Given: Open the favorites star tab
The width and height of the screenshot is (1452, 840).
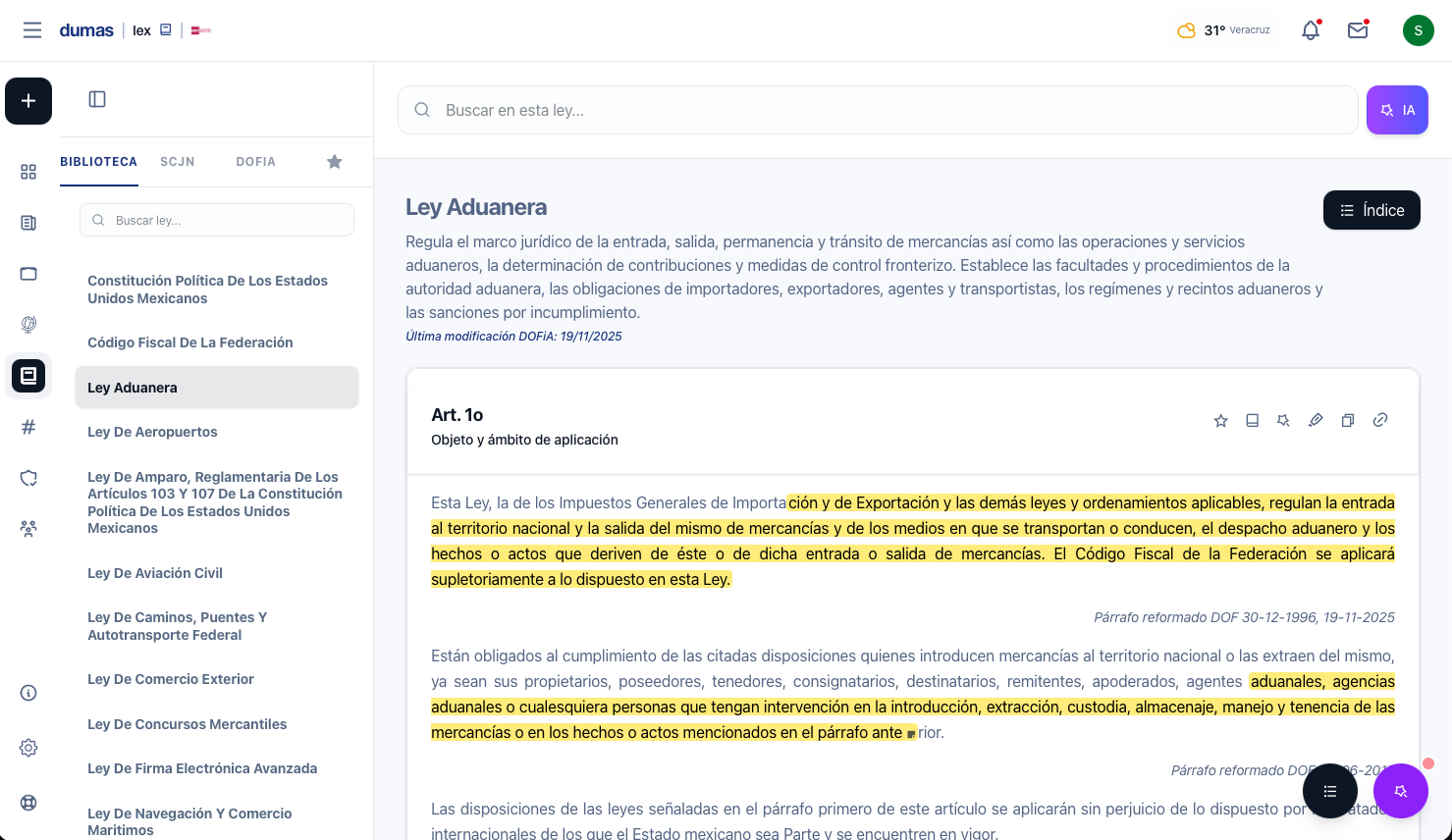Looking at the screenshot, I should click(335, 162).
